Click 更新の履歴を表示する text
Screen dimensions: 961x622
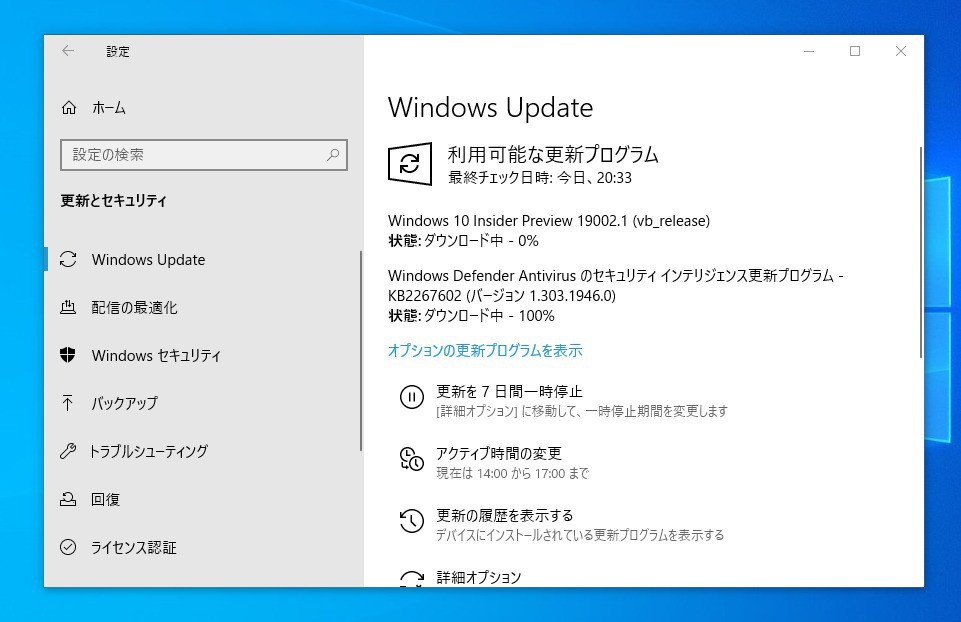click(x=504, y=515)
